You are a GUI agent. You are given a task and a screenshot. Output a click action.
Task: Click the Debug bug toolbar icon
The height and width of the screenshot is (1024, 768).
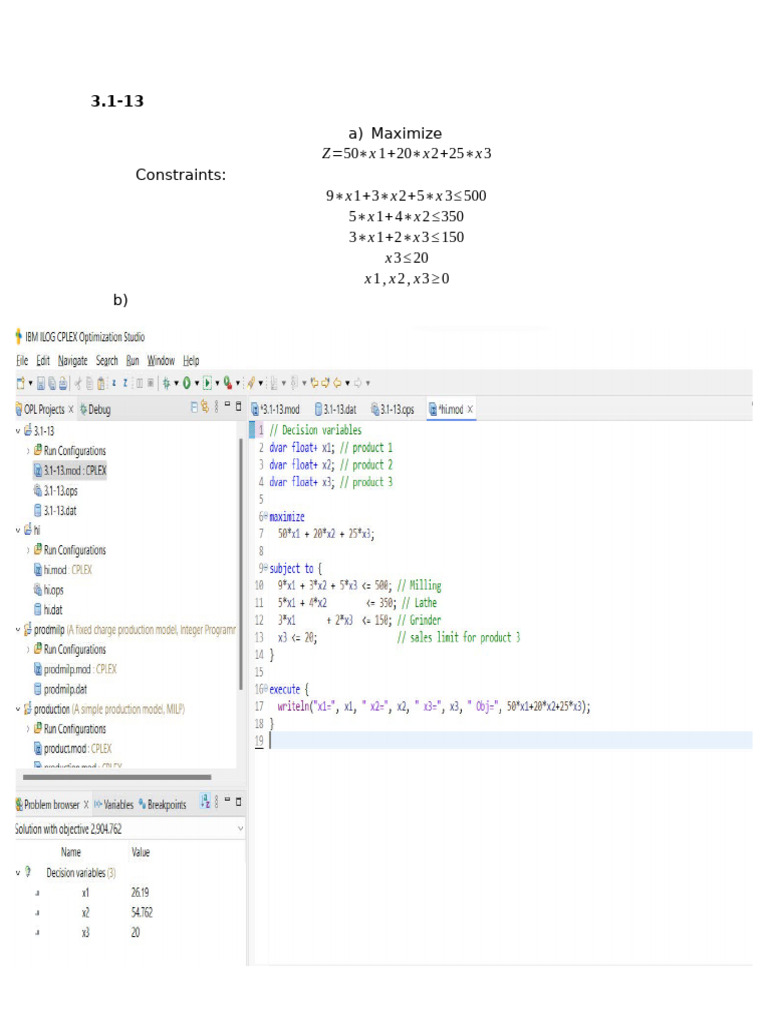click(x=167, y=383)
